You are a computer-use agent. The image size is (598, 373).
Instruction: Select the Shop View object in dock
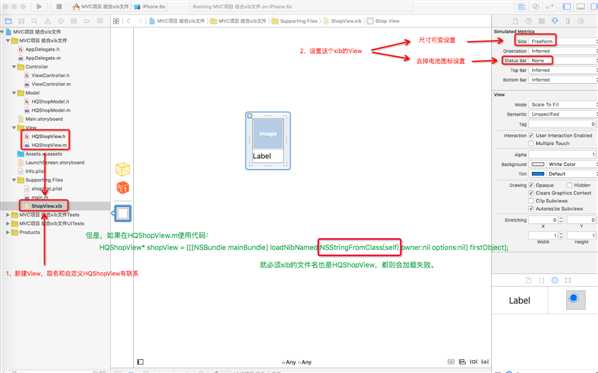click(122, 214)
